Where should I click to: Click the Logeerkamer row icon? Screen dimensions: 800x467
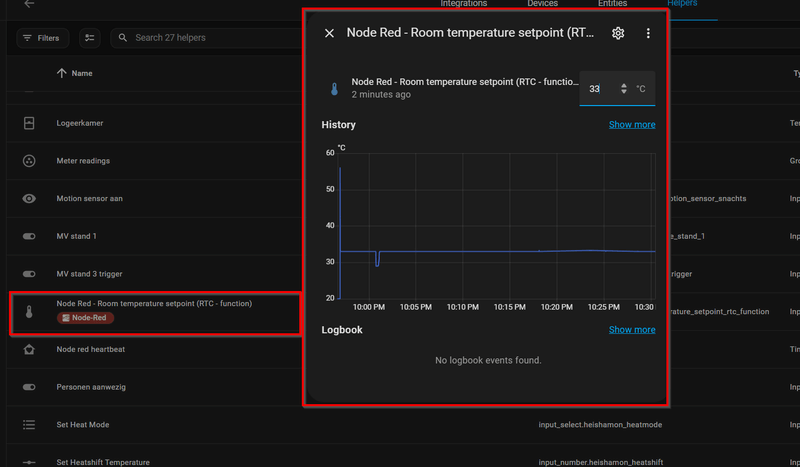29,123
